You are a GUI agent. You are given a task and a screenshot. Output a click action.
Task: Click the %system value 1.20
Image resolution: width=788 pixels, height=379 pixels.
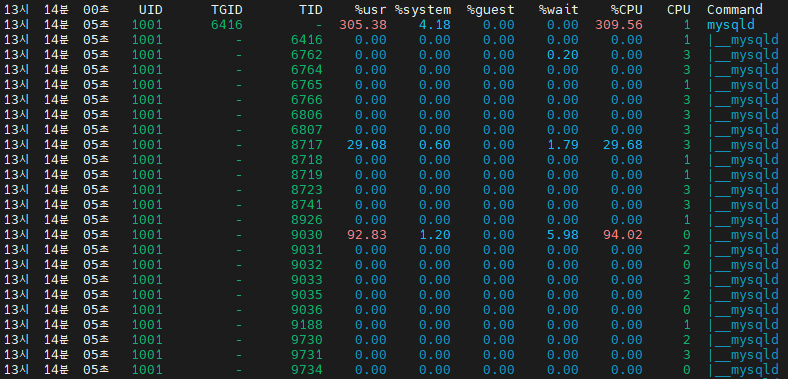click(x=435, y=235)
